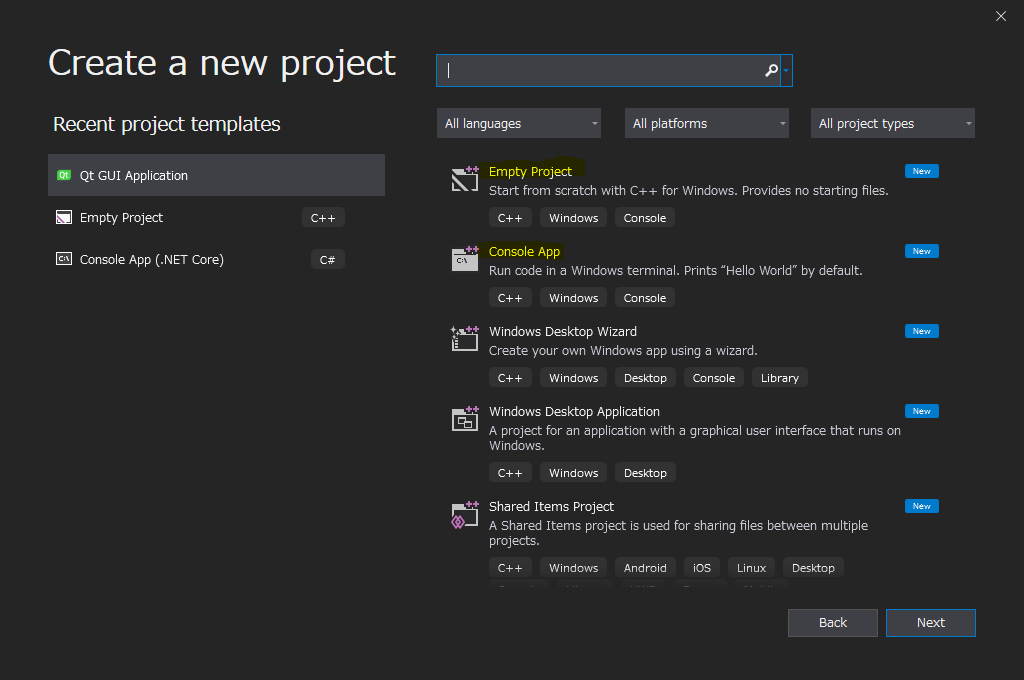The image size is (1024, 680).
Task: Select recent Empty Project C++ template
Action: click(216, 218)
